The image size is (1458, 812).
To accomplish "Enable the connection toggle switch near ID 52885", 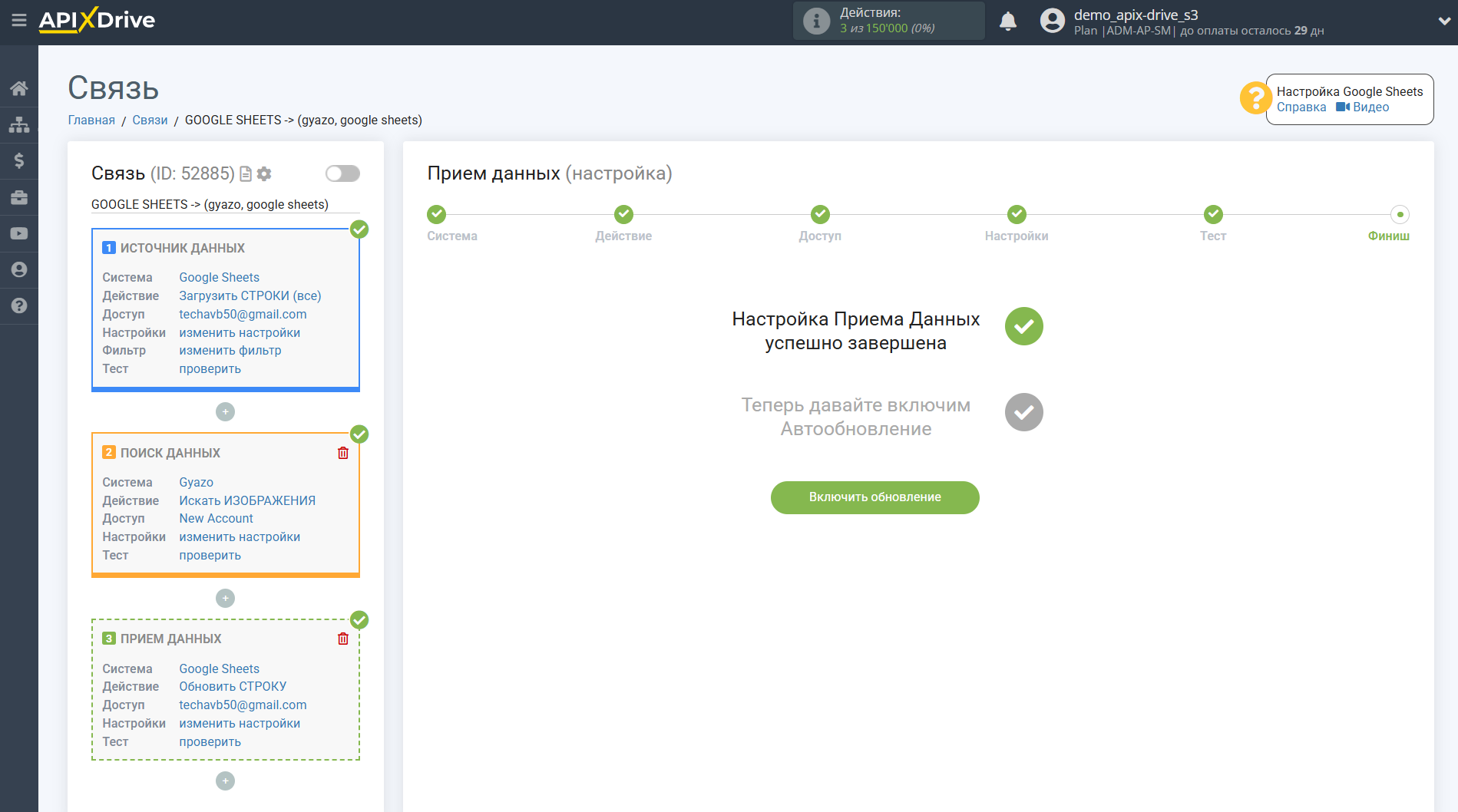I will 342,173.
